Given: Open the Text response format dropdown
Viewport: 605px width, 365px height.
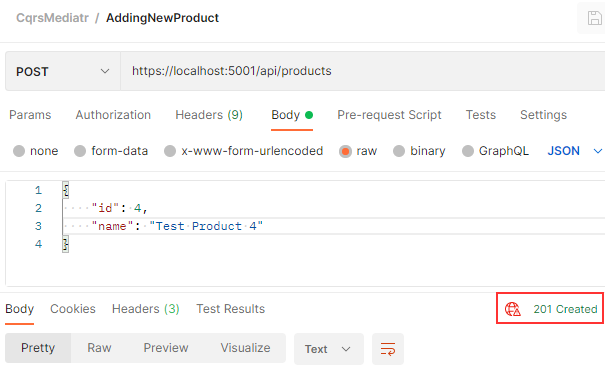Looking at the screenshot, I should coord(329,349).
